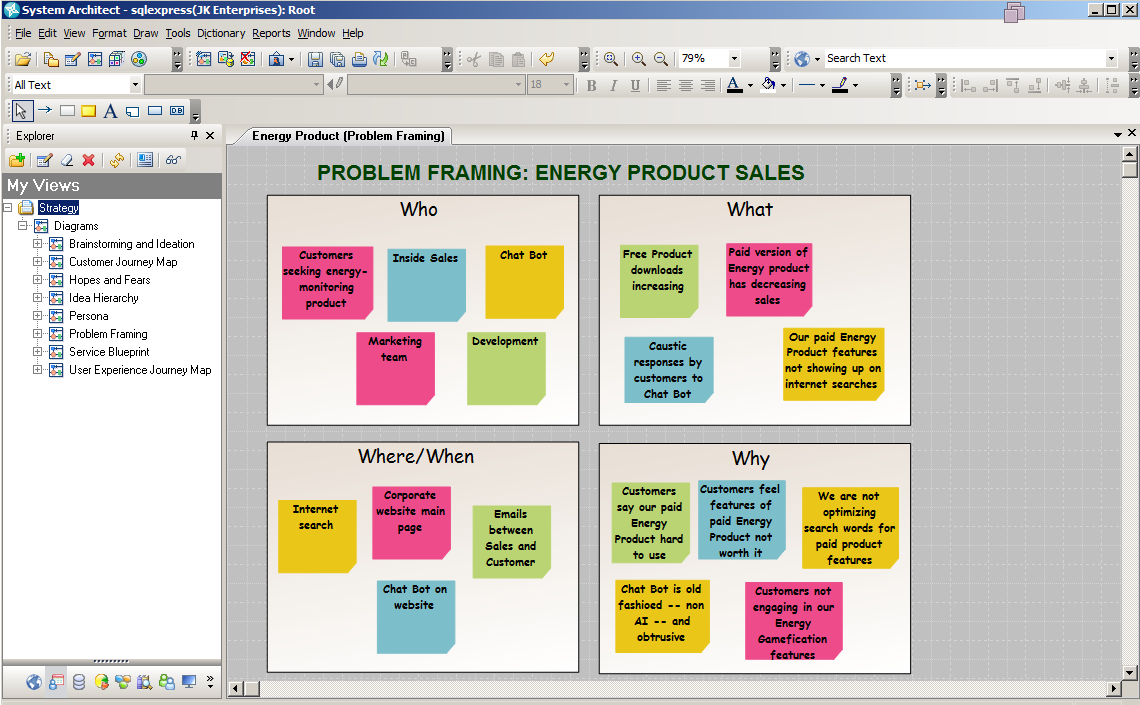Click the Search Text input field
The height and width of the screenshot is (705, 1140).
pyautogui.click(x=964, y=58)
